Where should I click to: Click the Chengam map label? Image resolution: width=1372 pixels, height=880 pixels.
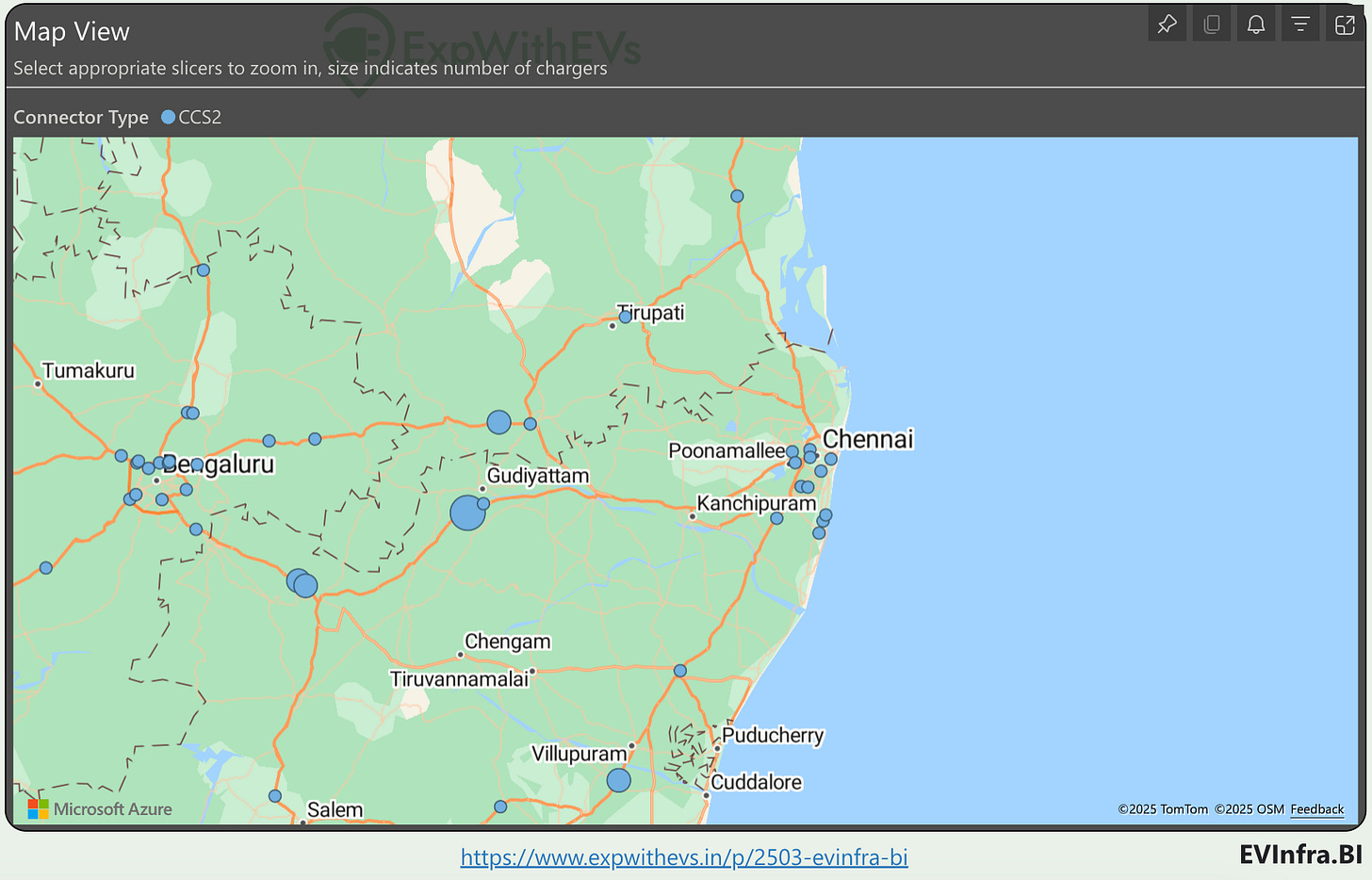coord(508,642)
